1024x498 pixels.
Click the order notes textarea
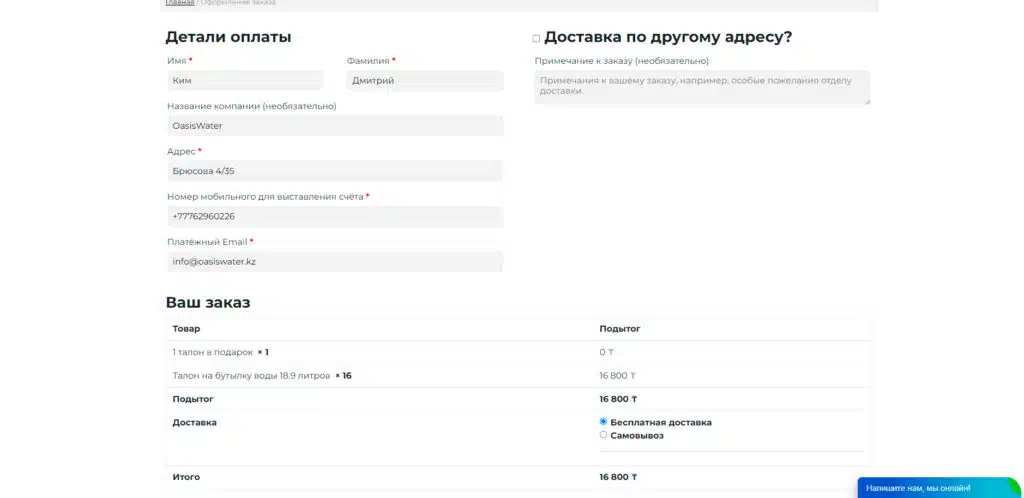pyautogui.click(x=702, y=87)
